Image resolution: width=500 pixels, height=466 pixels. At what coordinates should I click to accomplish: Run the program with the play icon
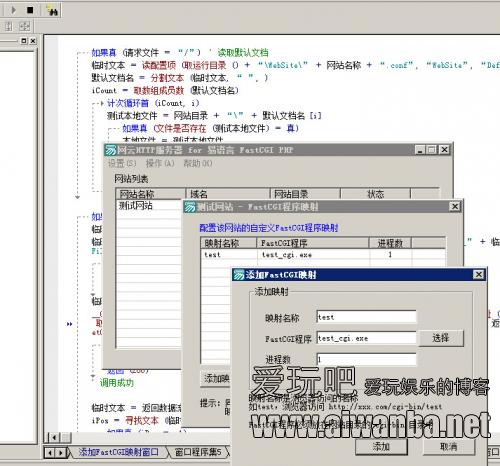click(13, 10)
